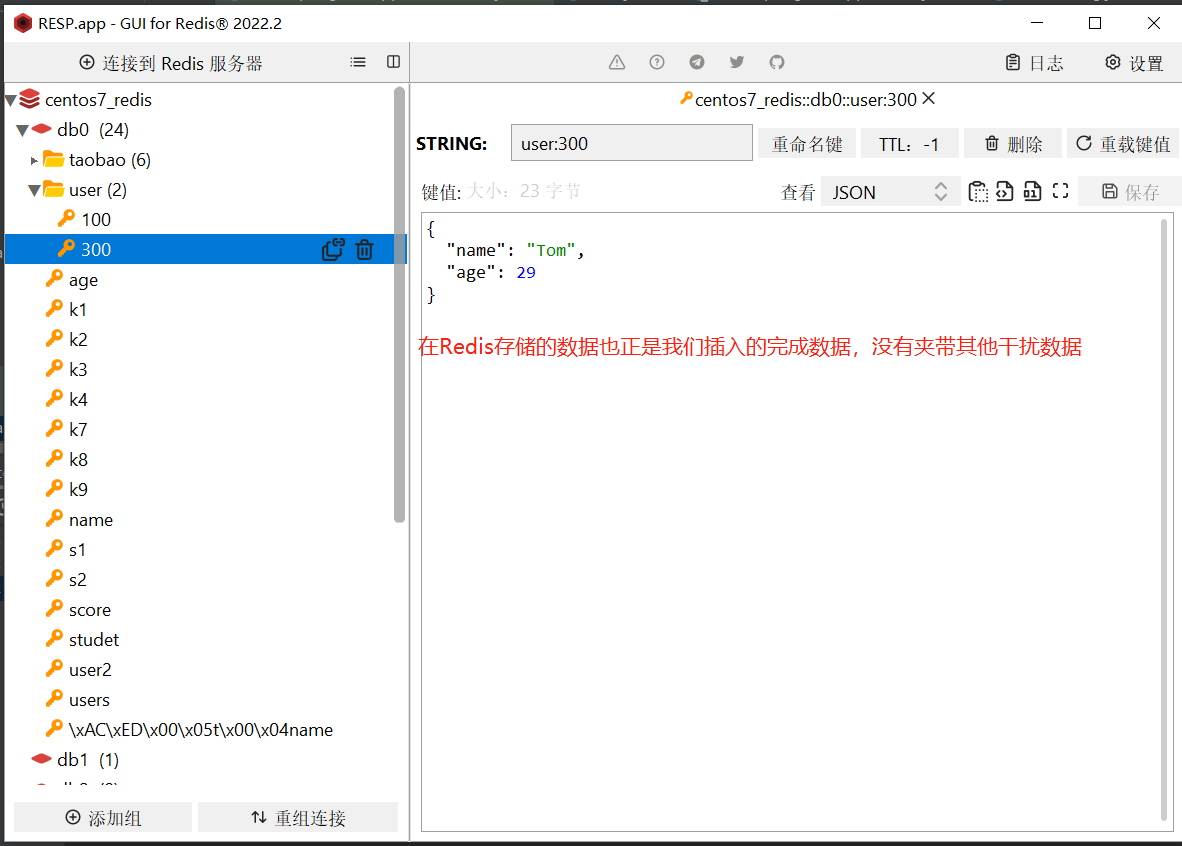Screen dimensions: 1182x846
Task: Close the centos7_redis::db0::user:300 tab
Action: point(929,99)
